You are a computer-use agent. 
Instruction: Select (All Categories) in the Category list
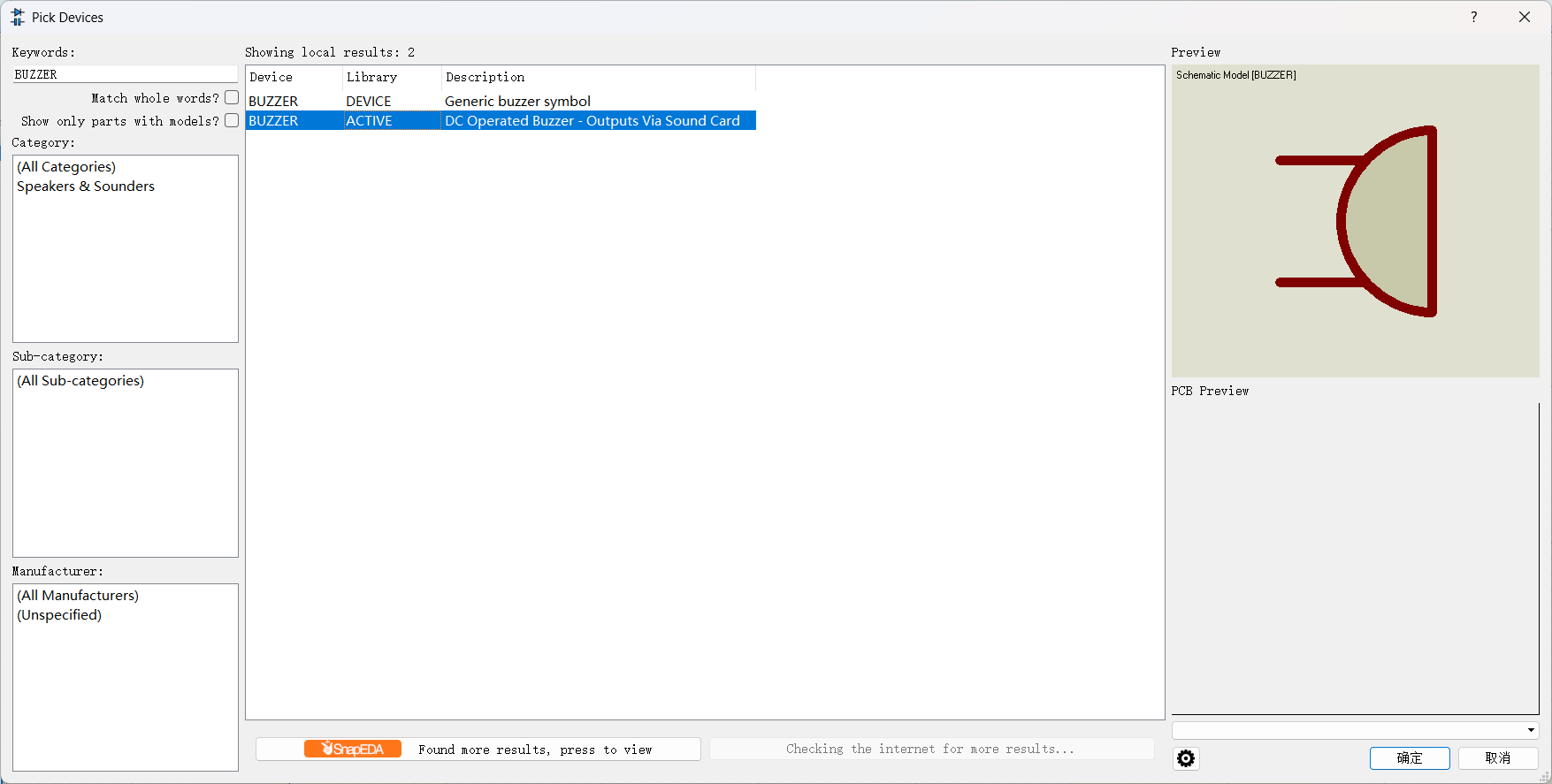pyautogui.click(x=66, y=166)
